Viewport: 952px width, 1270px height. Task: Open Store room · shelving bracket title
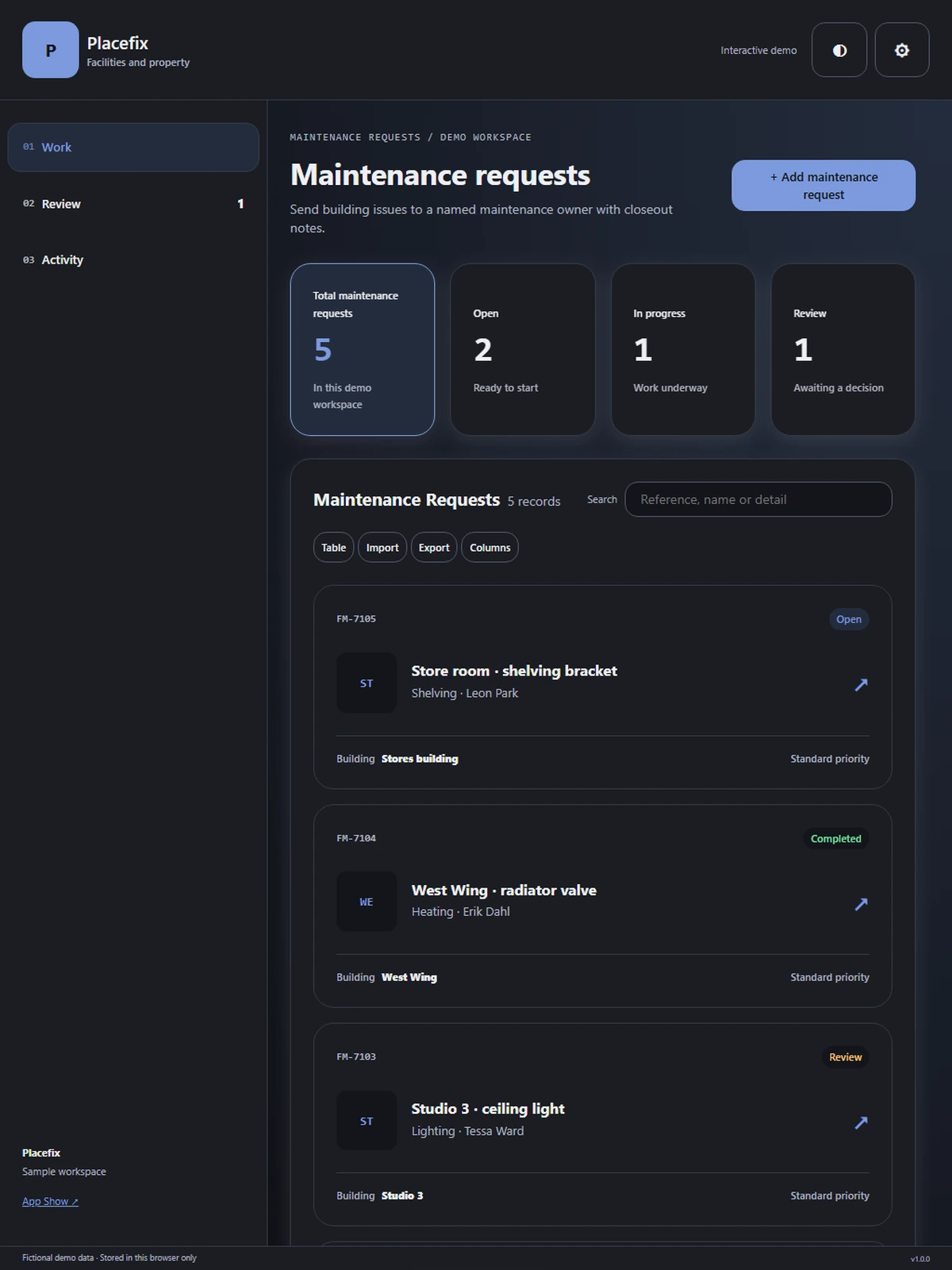514,671
